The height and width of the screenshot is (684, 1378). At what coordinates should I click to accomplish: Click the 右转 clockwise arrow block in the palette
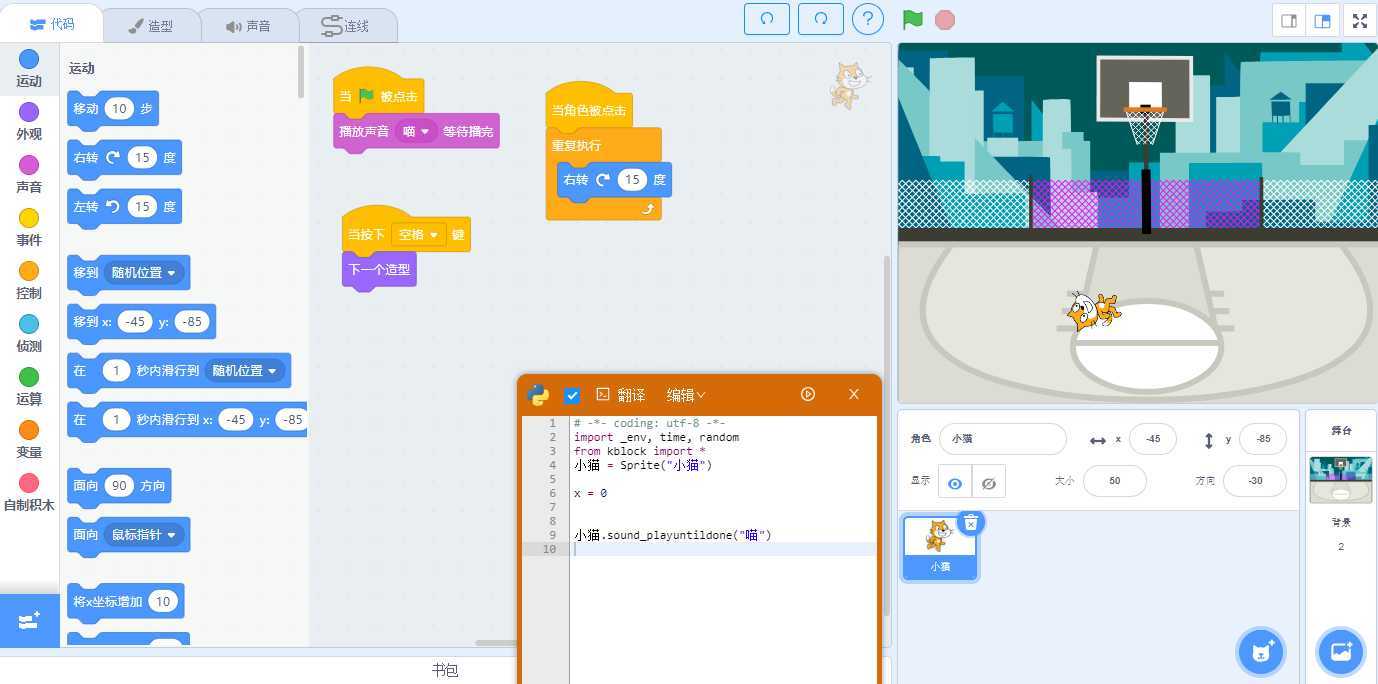click(124, 157)
